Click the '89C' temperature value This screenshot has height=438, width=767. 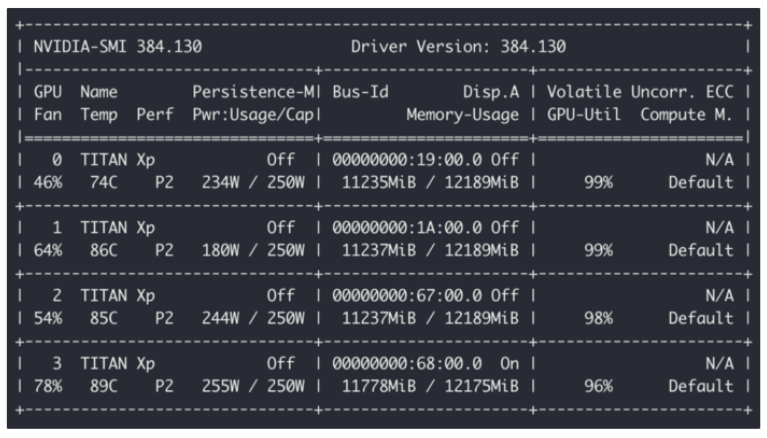[x=104, y=387]
